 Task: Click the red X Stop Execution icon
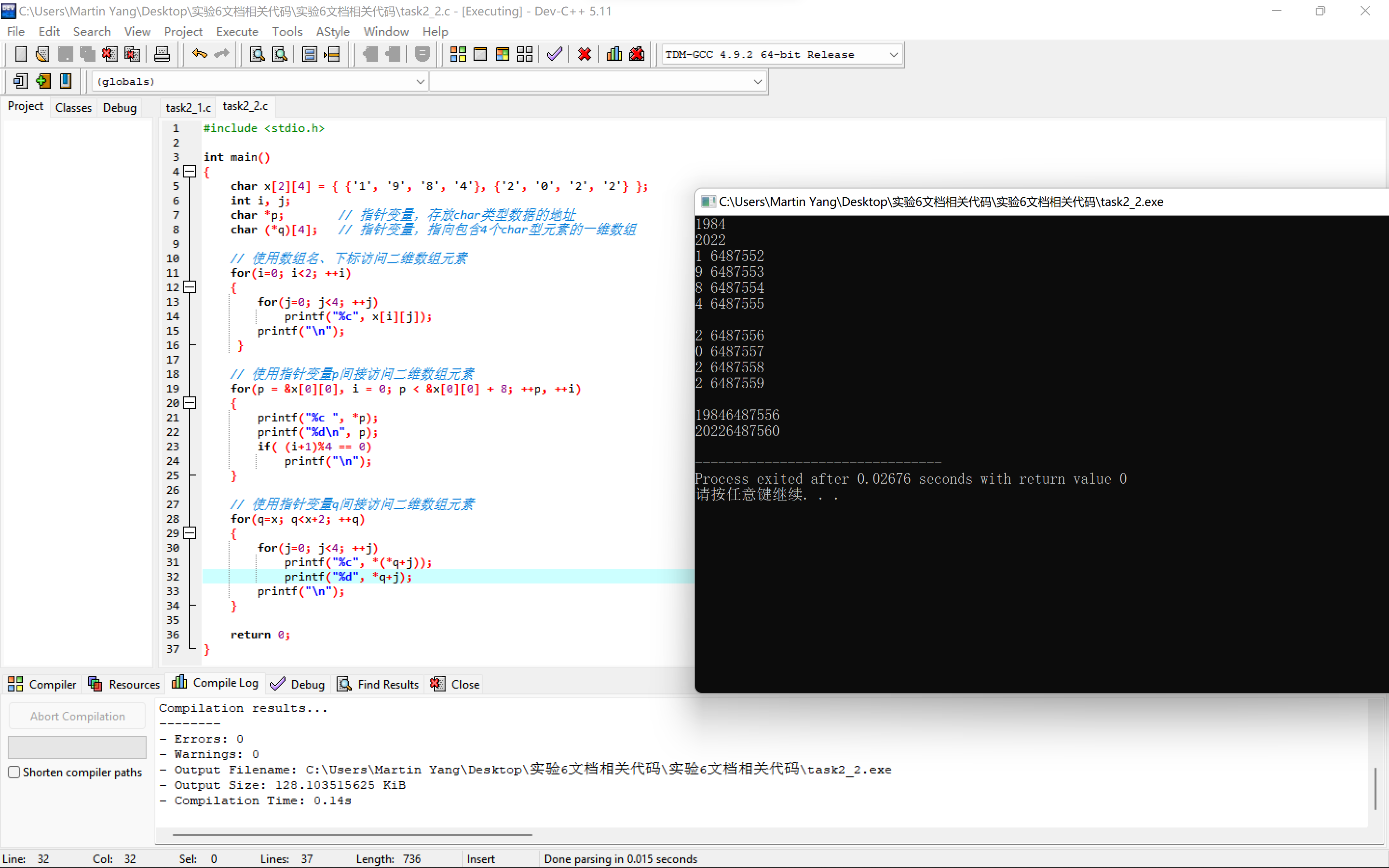pyautogui.click(x=585, y=54)
